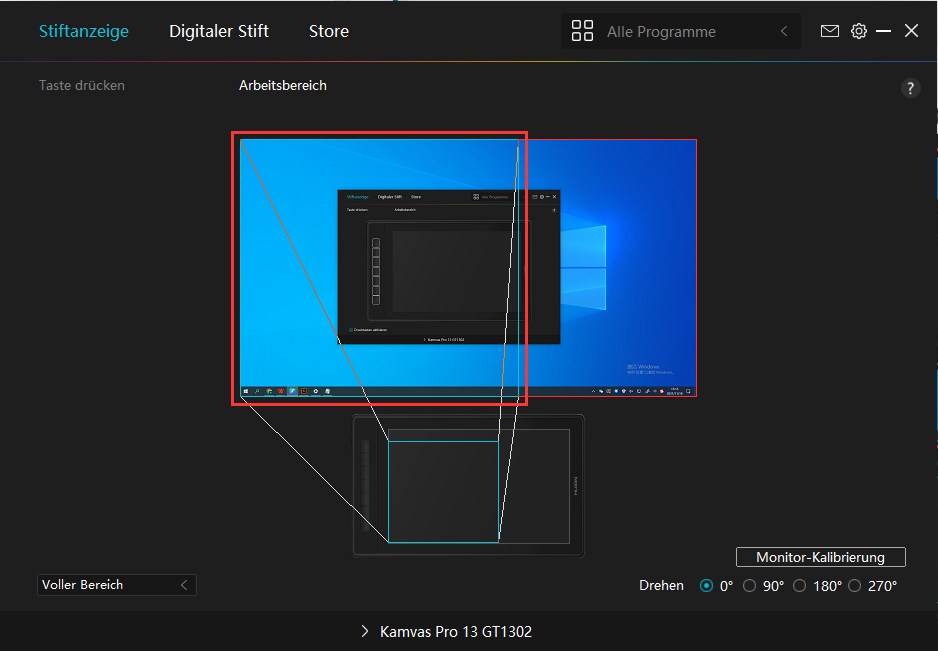
Task: Open the Store tab
Action: (329, 31)
